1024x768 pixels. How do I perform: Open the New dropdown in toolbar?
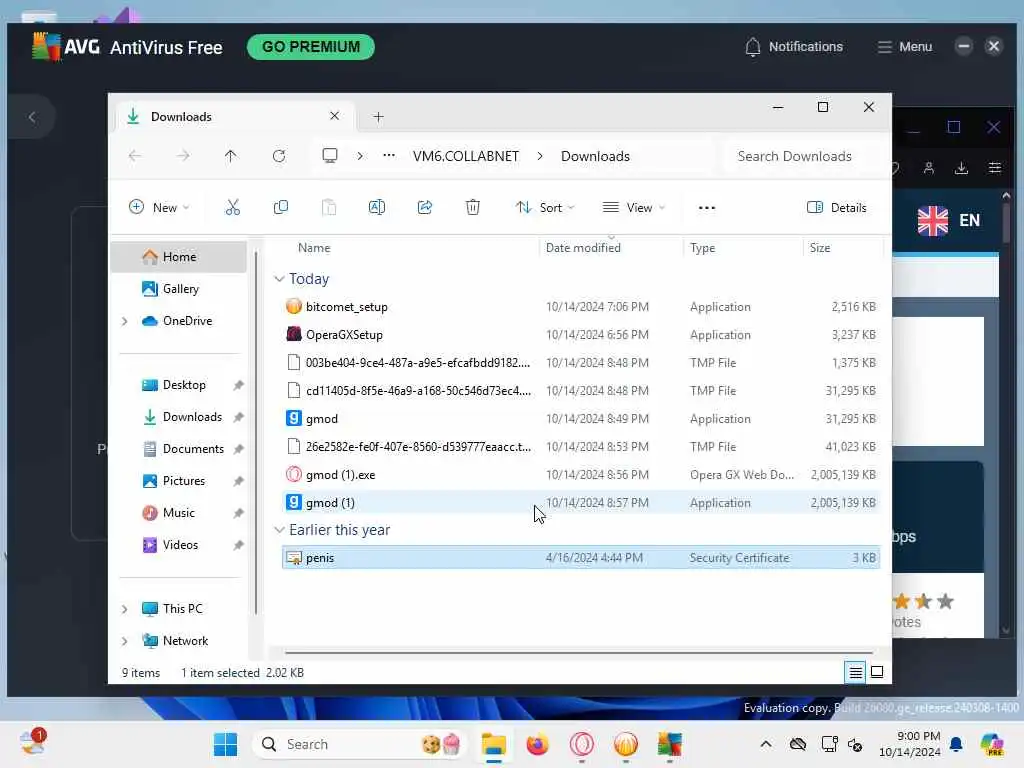(159, 208)
